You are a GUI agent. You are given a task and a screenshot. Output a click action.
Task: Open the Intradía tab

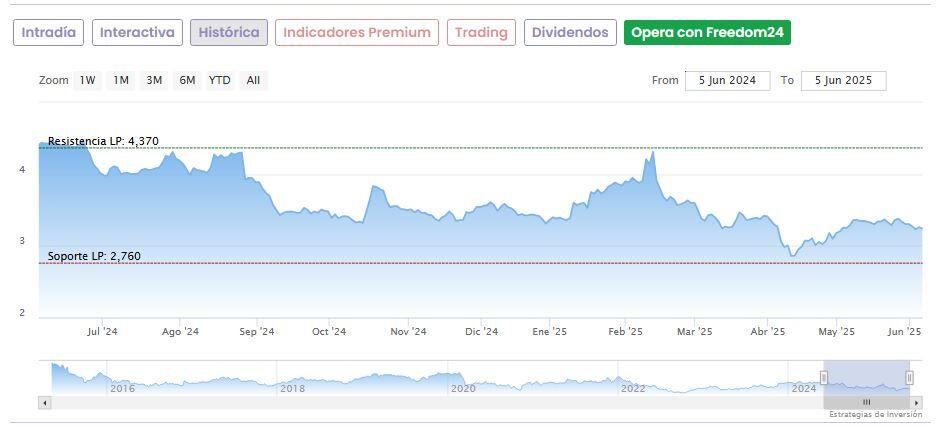tap(48, 33)
